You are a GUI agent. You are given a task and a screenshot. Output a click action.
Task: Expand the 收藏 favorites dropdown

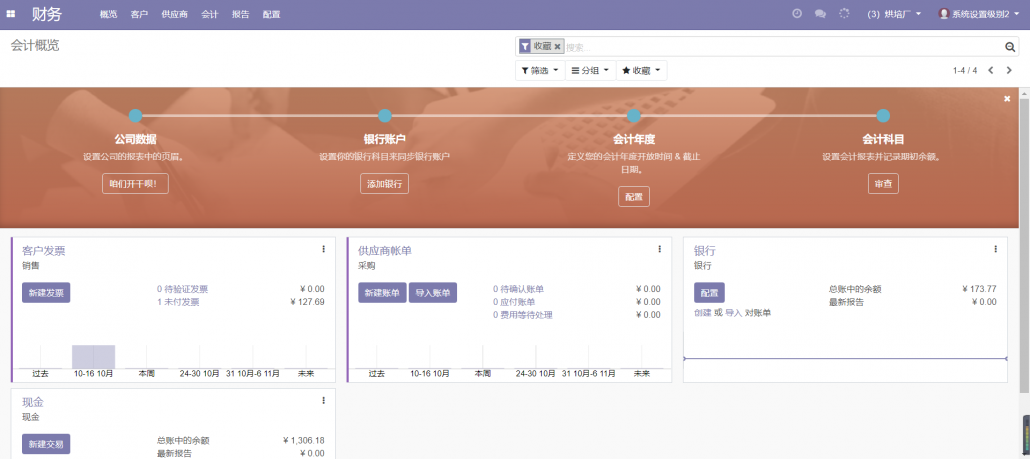(x=641, y=71)
